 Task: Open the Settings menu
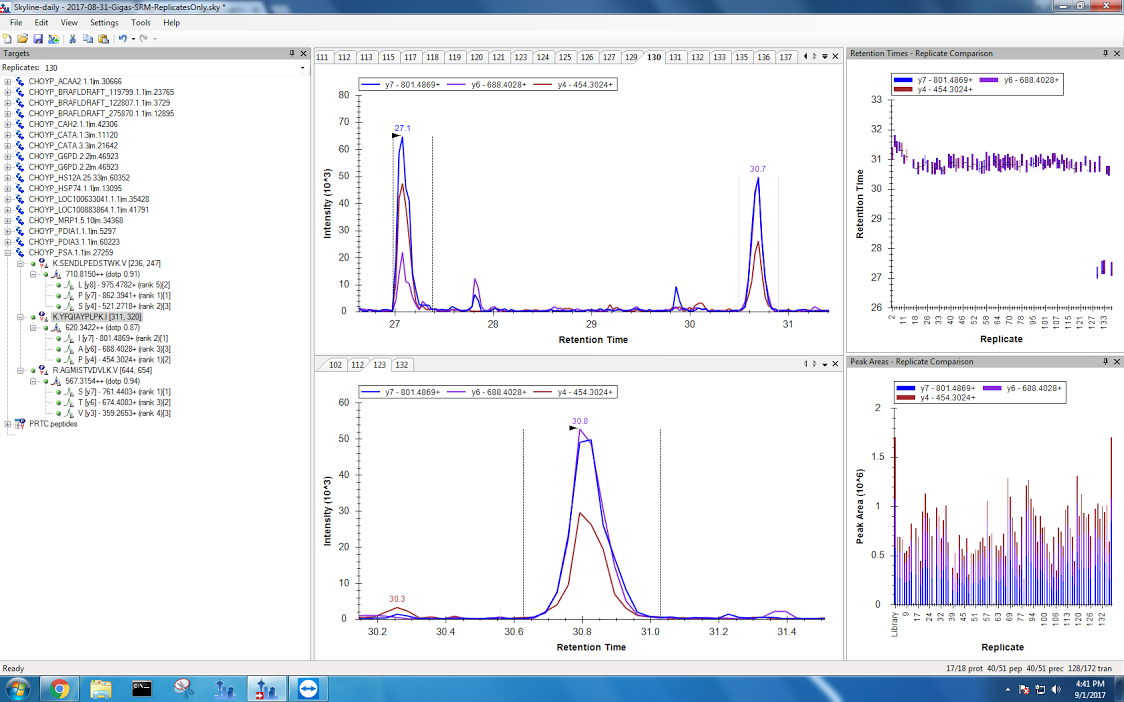point(104,22)
